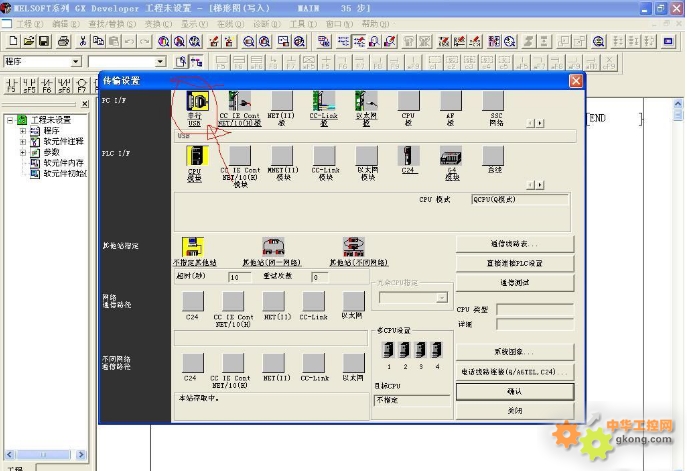This screenshot has height=471, width=687.
Task: Open the 程序 dropdown in toolbar
Action: [x=76, y=61]
